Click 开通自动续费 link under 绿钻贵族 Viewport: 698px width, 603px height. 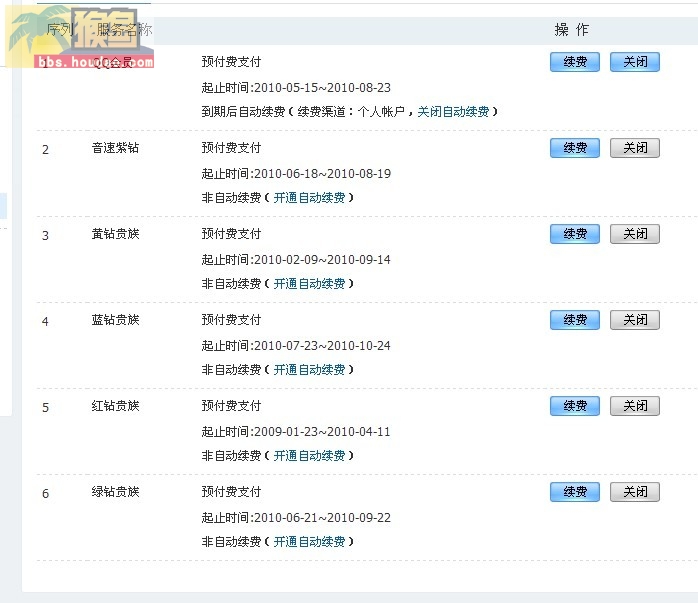pos(309,542)
